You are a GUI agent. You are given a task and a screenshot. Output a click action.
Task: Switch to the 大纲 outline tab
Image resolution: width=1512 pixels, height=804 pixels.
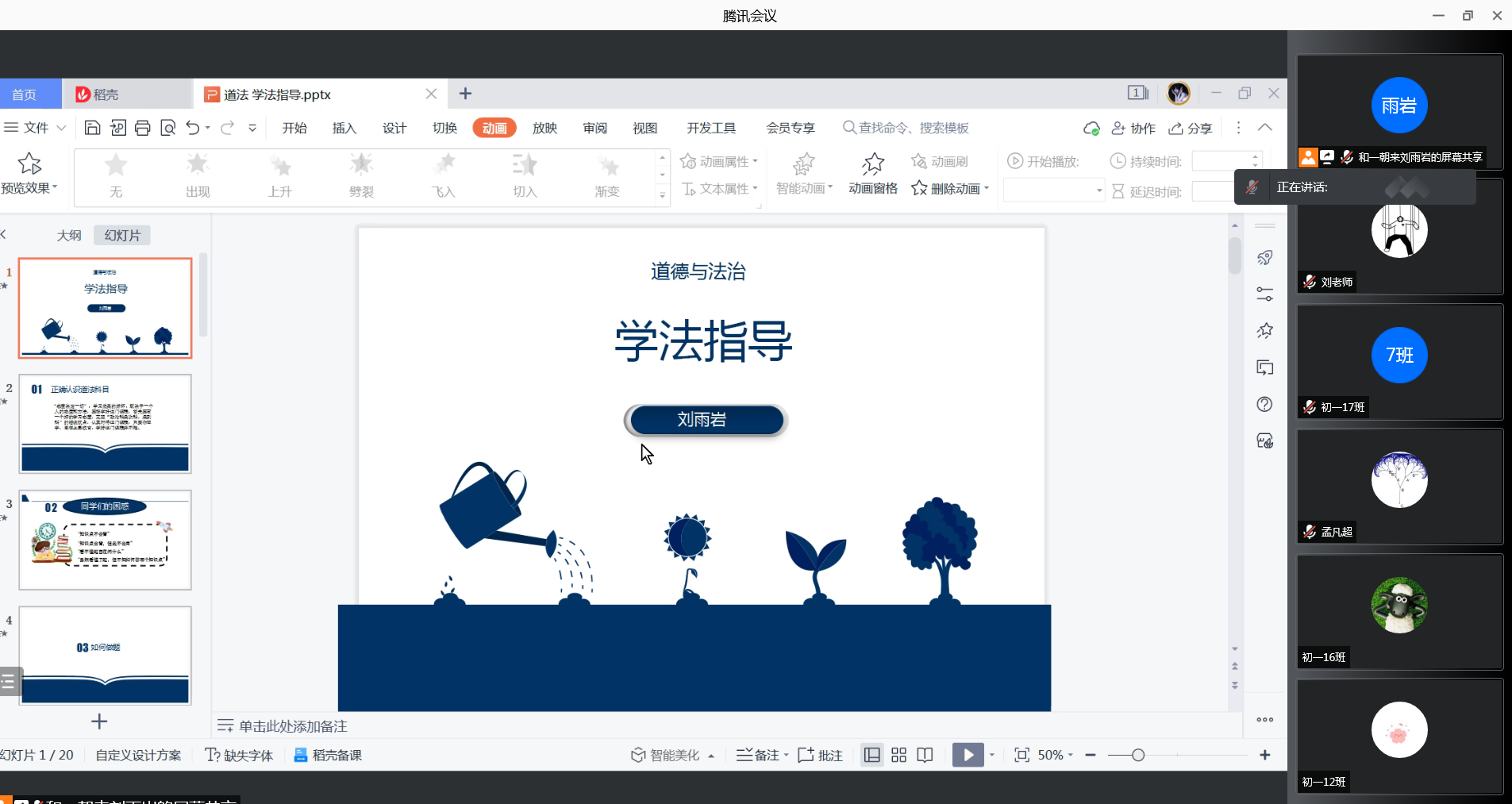[x=69, y=235]
